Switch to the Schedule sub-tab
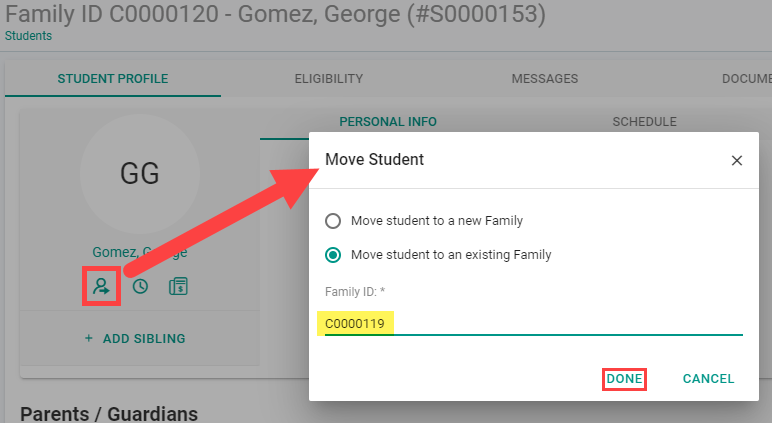The image size is (772, 423). 644,122
